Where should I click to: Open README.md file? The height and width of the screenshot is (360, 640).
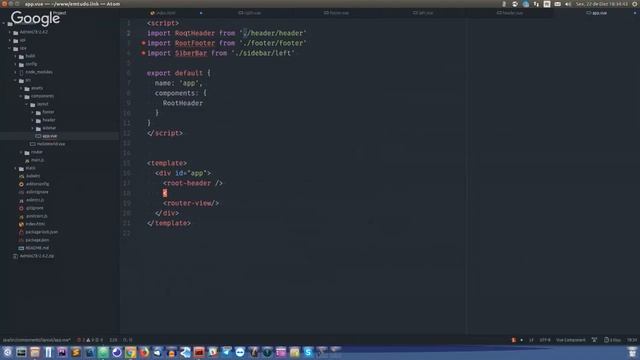(x=37, y=248)
